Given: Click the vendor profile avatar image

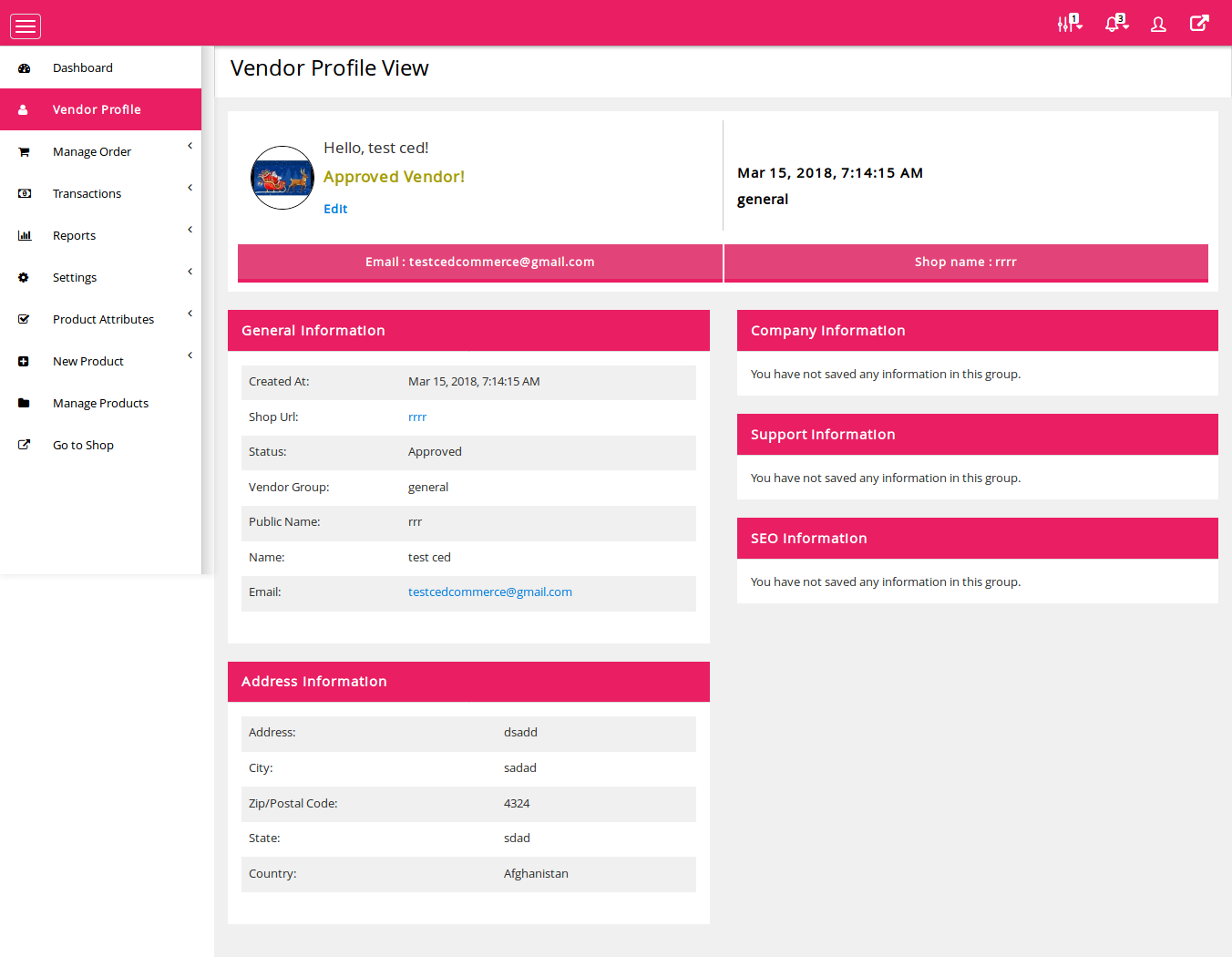Looking at the screenshot, I should pos(282,178).
